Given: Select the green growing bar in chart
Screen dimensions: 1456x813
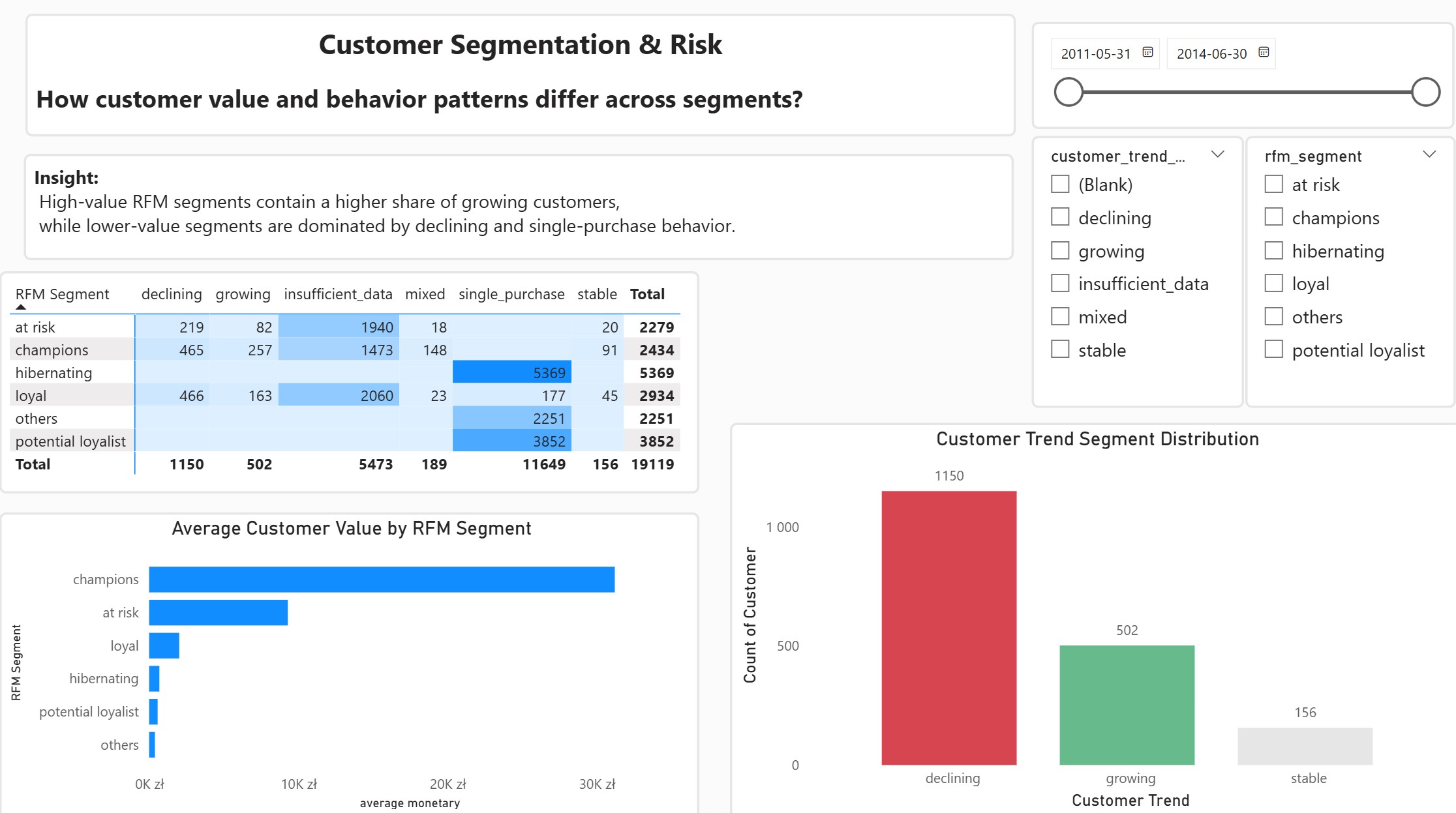Looking at the screenshot, I should point(1127,705).
